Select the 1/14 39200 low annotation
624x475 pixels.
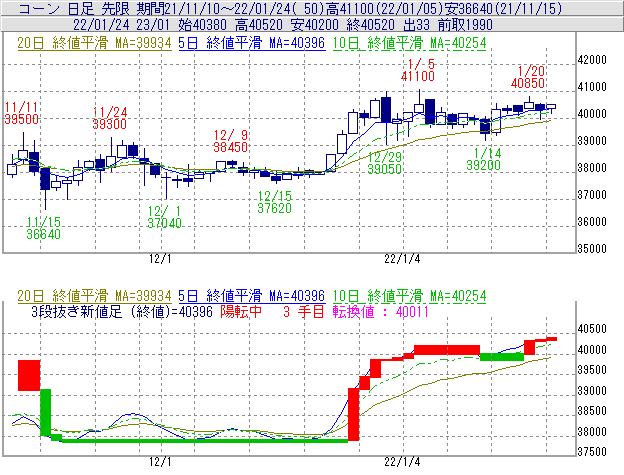484,159
